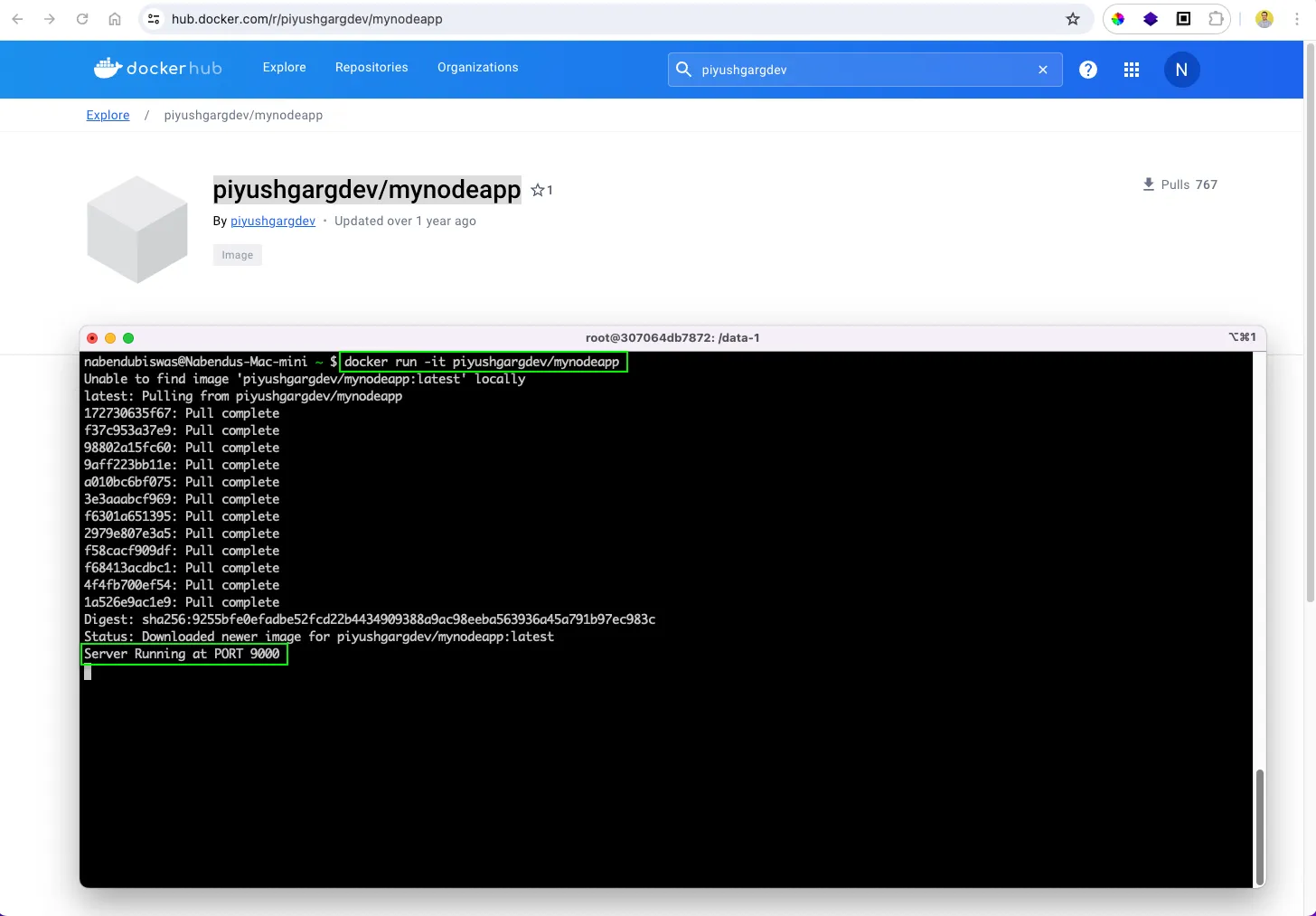
Task: View site information icon in address bar
Action: click(154, 19)
